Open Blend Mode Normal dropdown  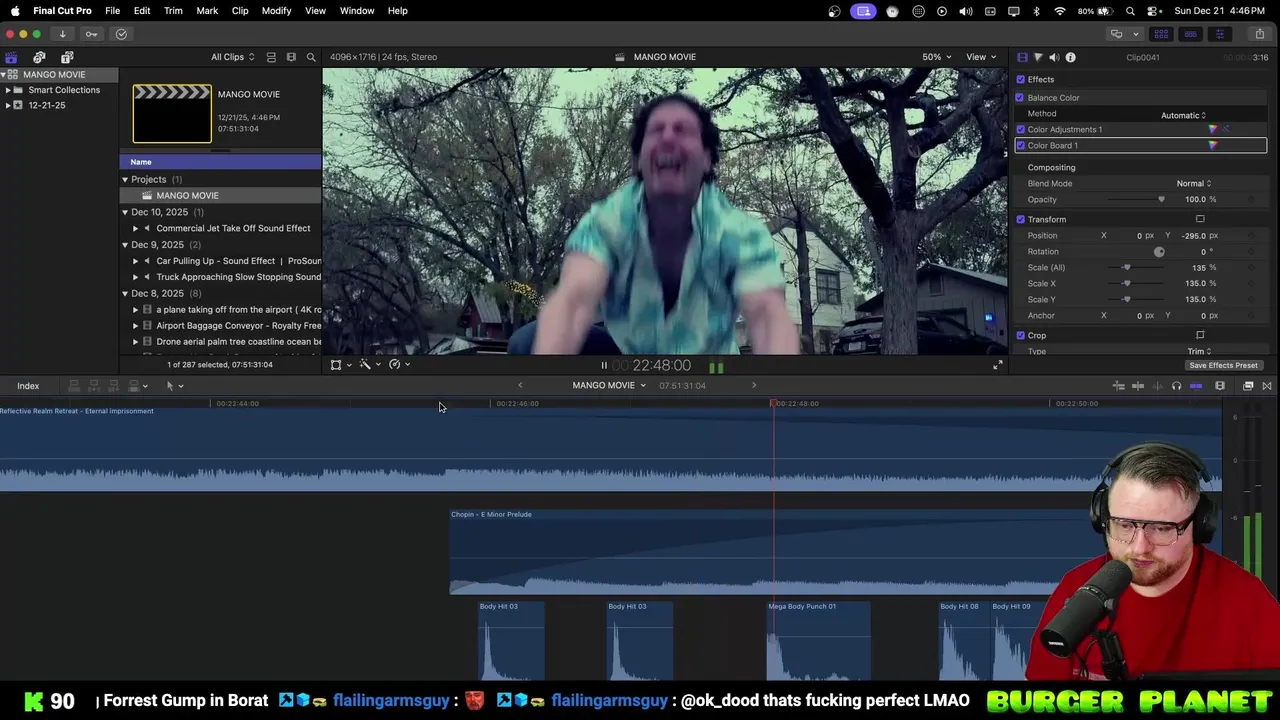pyautogui.click(x=1194, y=183)
